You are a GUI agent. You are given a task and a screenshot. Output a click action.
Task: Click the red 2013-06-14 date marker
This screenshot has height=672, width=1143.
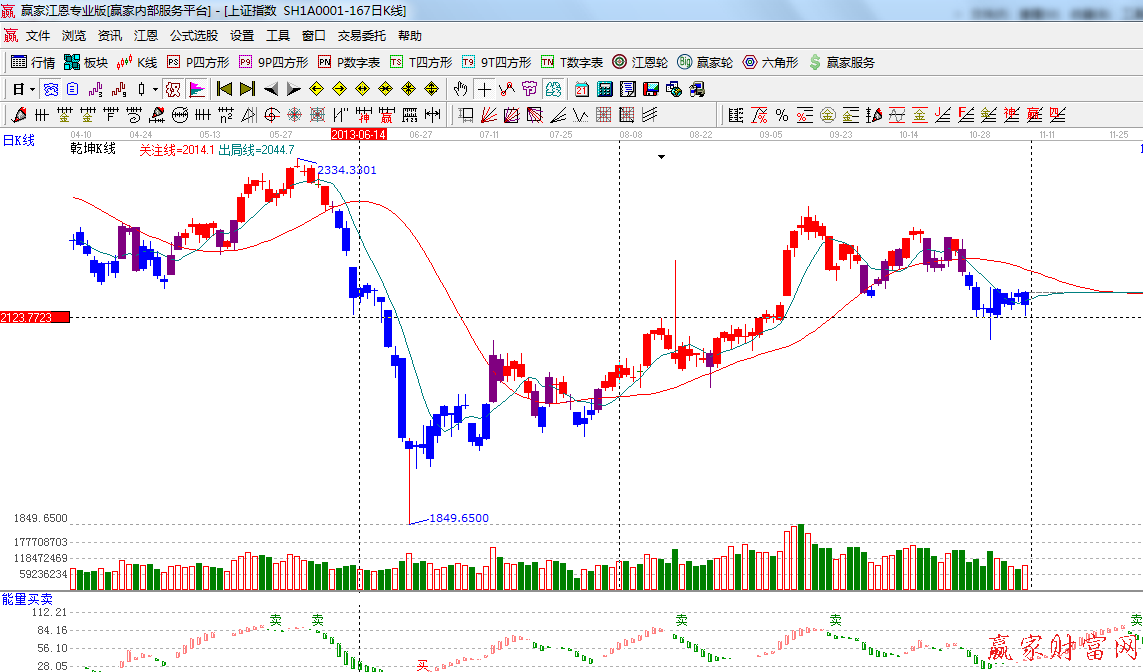[x=359, y=133]
